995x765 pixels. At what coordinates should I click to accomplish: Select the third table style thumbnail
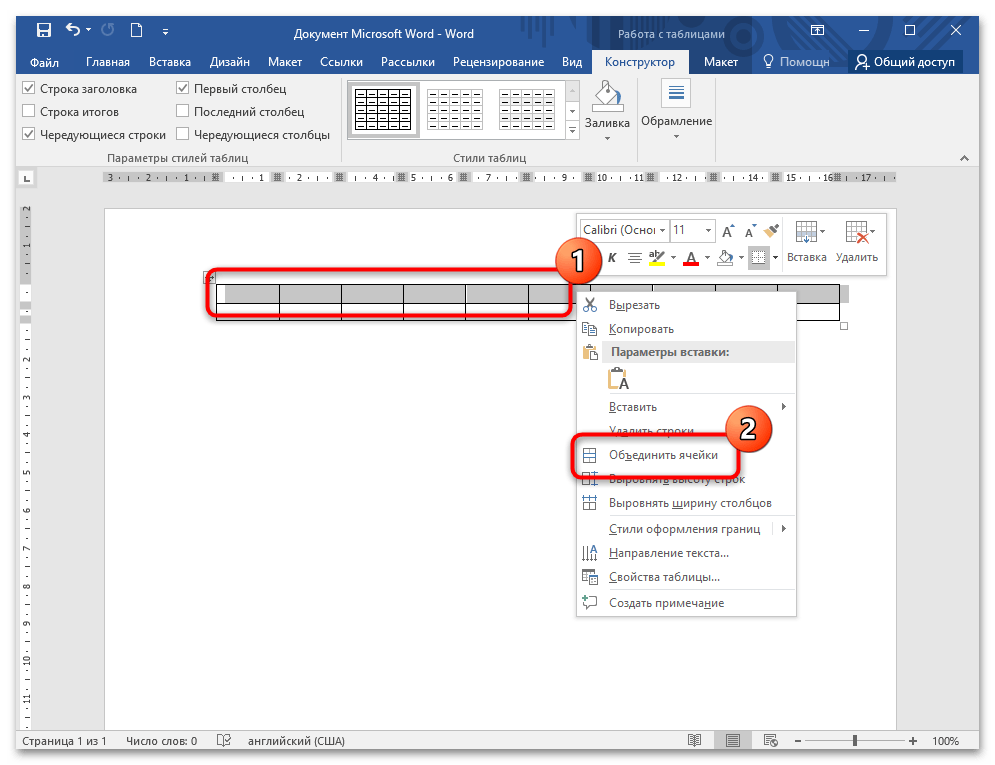[x=527, y=109]
